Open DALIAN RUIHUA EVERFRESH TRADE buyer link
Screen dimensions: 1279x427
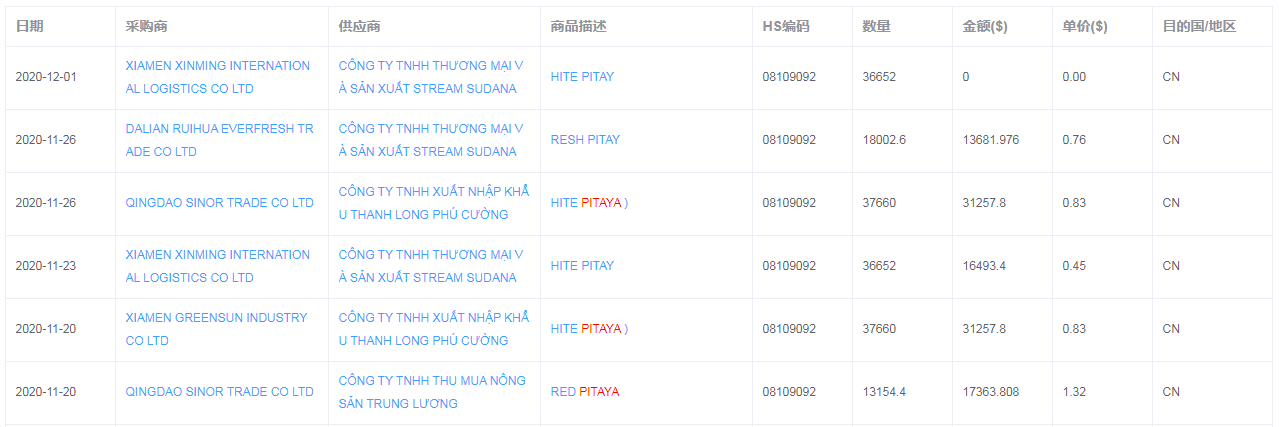tap(219, 140)
